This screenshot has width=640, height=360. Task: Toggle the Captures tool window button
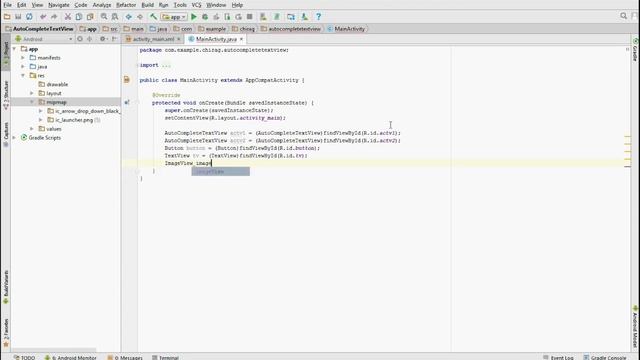(x=6, y=134)
